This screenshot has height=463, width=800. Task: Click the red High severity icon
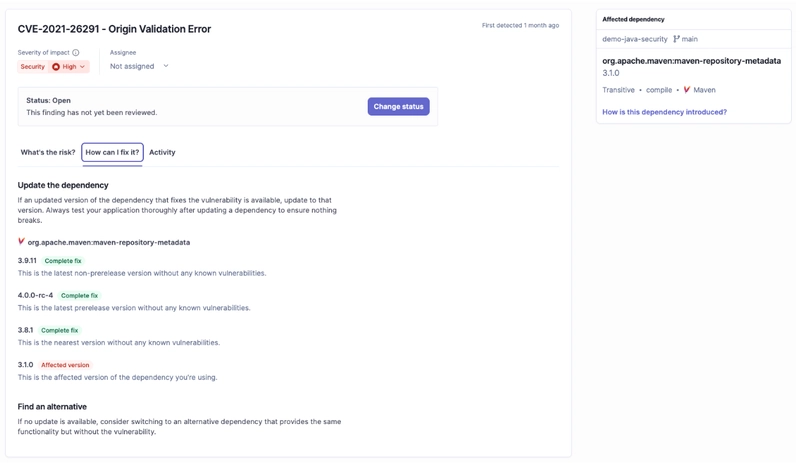click(57, 67)
